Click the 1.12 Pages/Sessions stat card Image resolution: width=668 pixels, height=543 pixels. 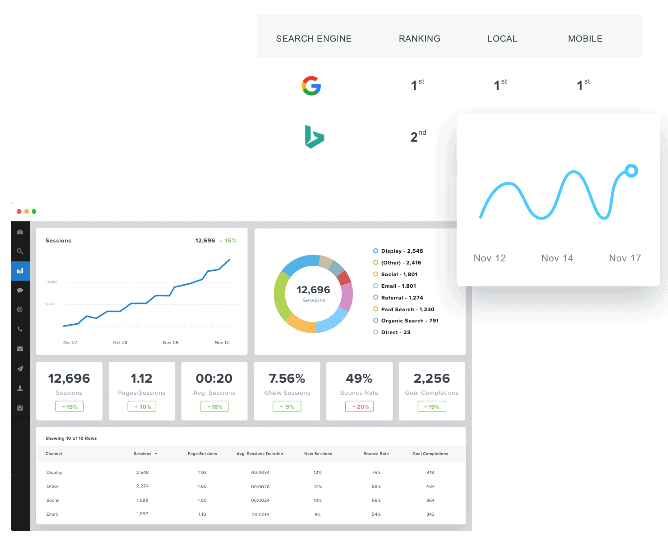tap(142, 391)
